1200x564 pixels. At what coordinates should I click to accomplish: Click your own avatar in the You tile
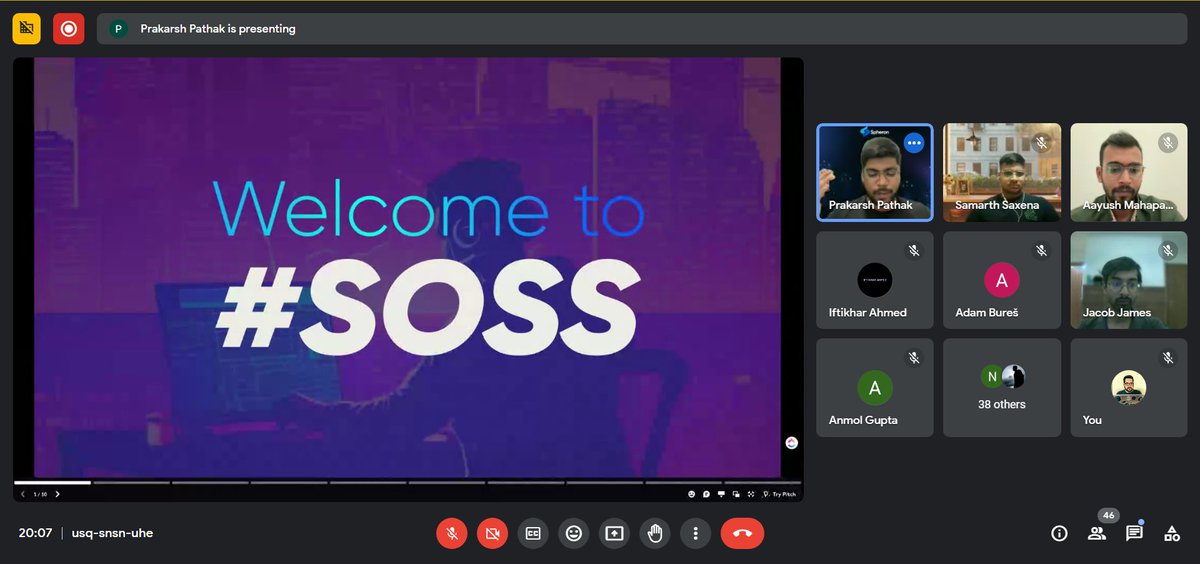click(x=1129, y=388)
